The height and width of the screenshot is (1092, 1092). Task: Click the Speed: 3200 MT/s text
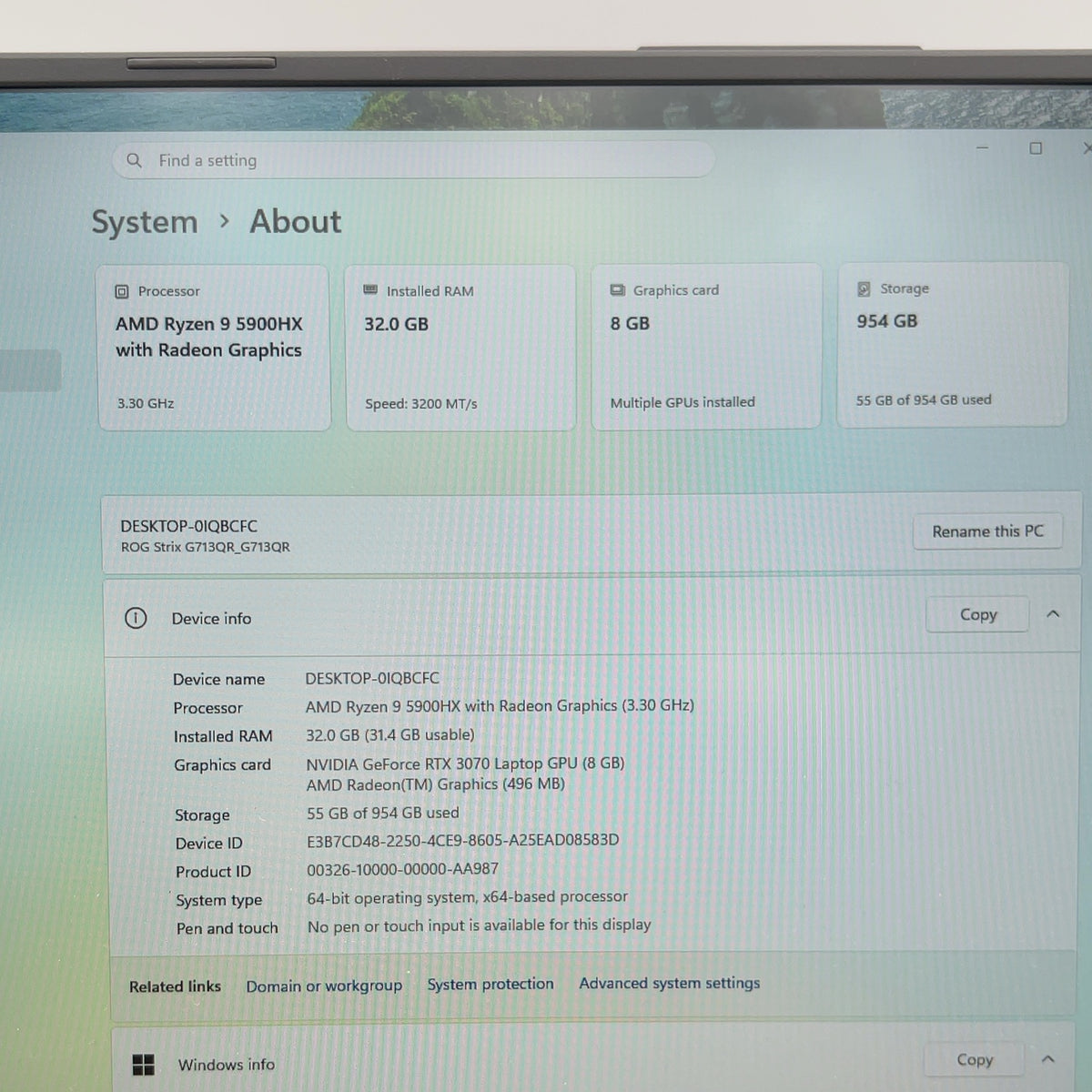tap(421, 404)
